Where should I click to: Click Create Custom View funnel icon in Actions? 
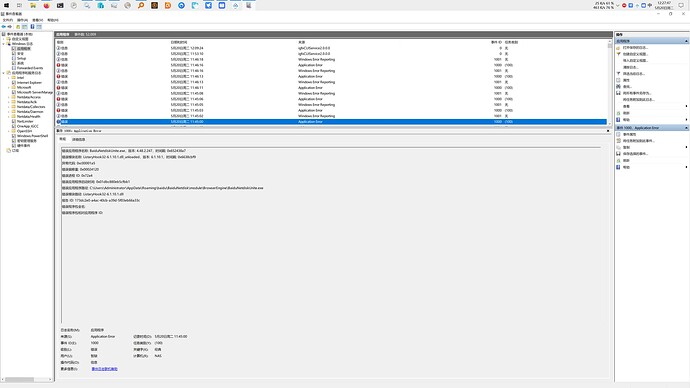pyautogui.click(x=618, y=54)
